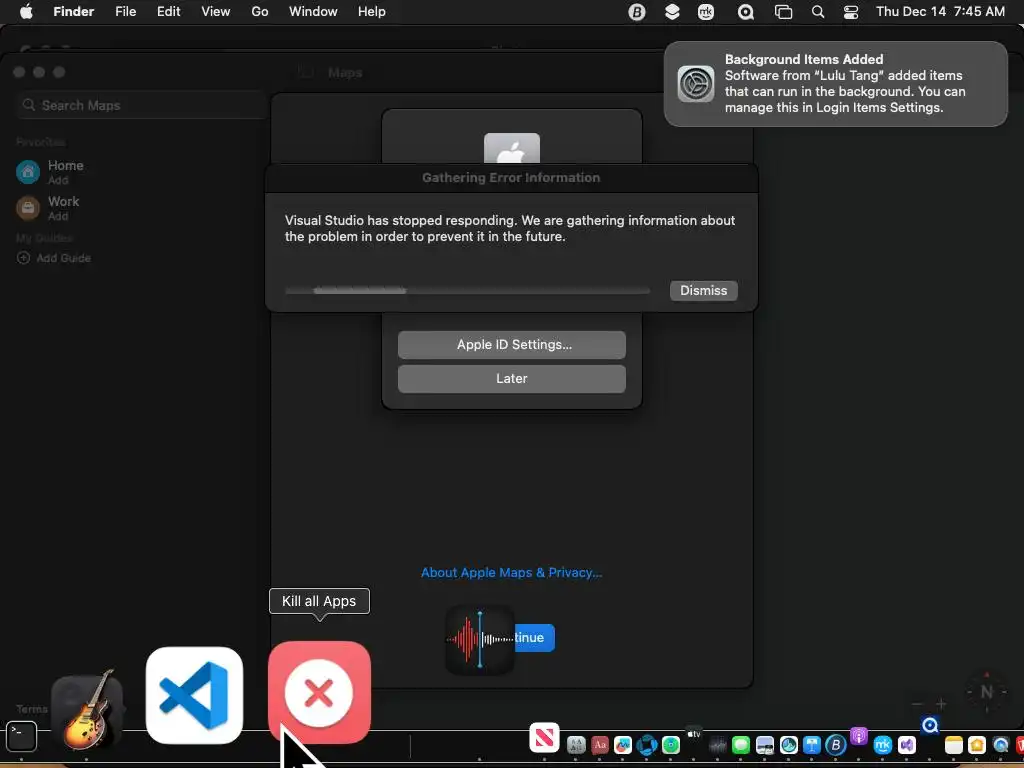This screenshot has width=1024, height=768.
Task: Click the Kill all Apps dock icon
Action: (x=319, y=693)
